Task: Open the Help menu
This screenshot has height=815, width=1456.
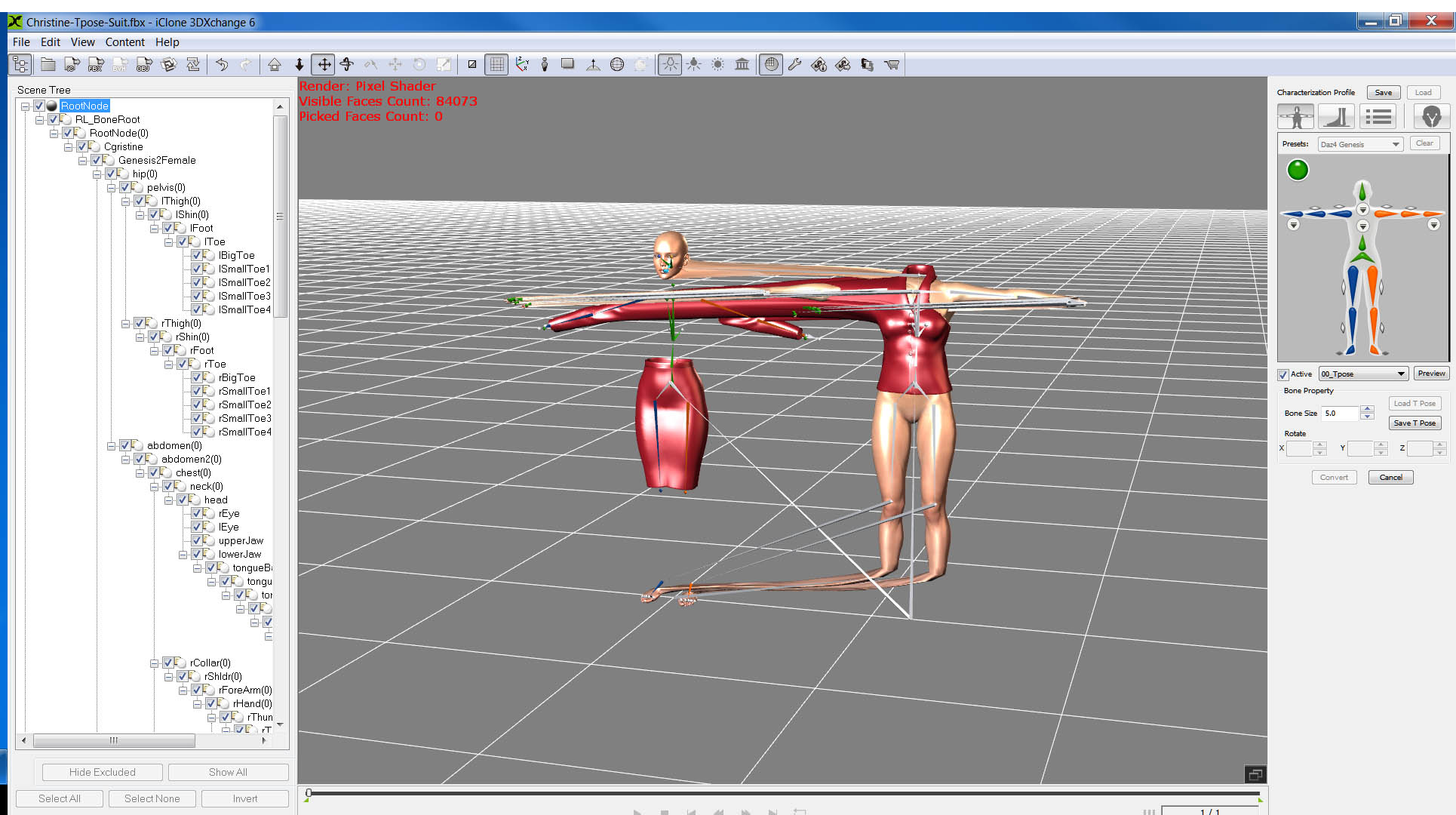Action: 167,42
